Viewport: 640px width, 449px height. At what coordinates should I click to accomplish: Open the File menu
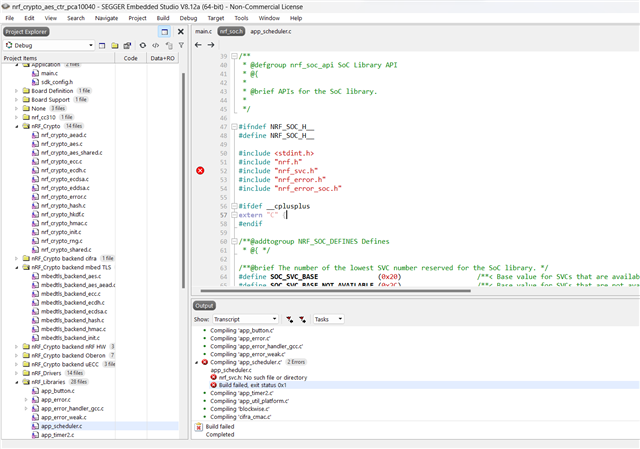[10, 18]
